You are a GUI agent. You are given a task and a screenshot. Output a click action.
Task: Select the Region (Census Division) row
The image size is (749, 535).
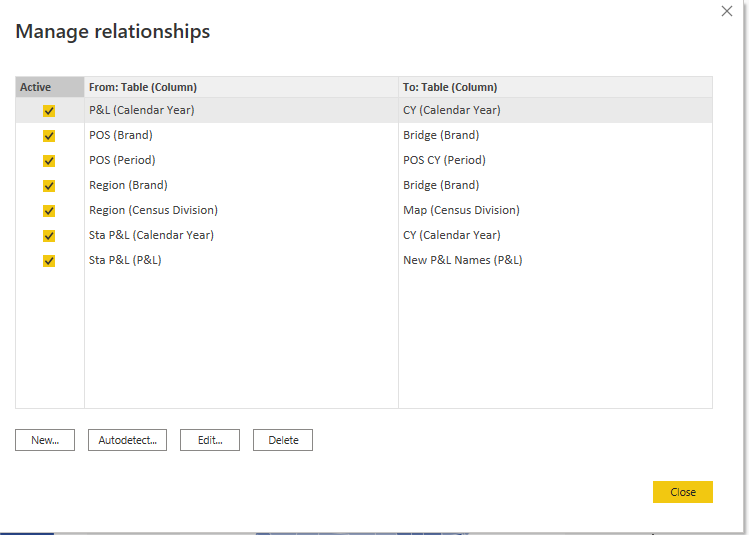point(364,210)
